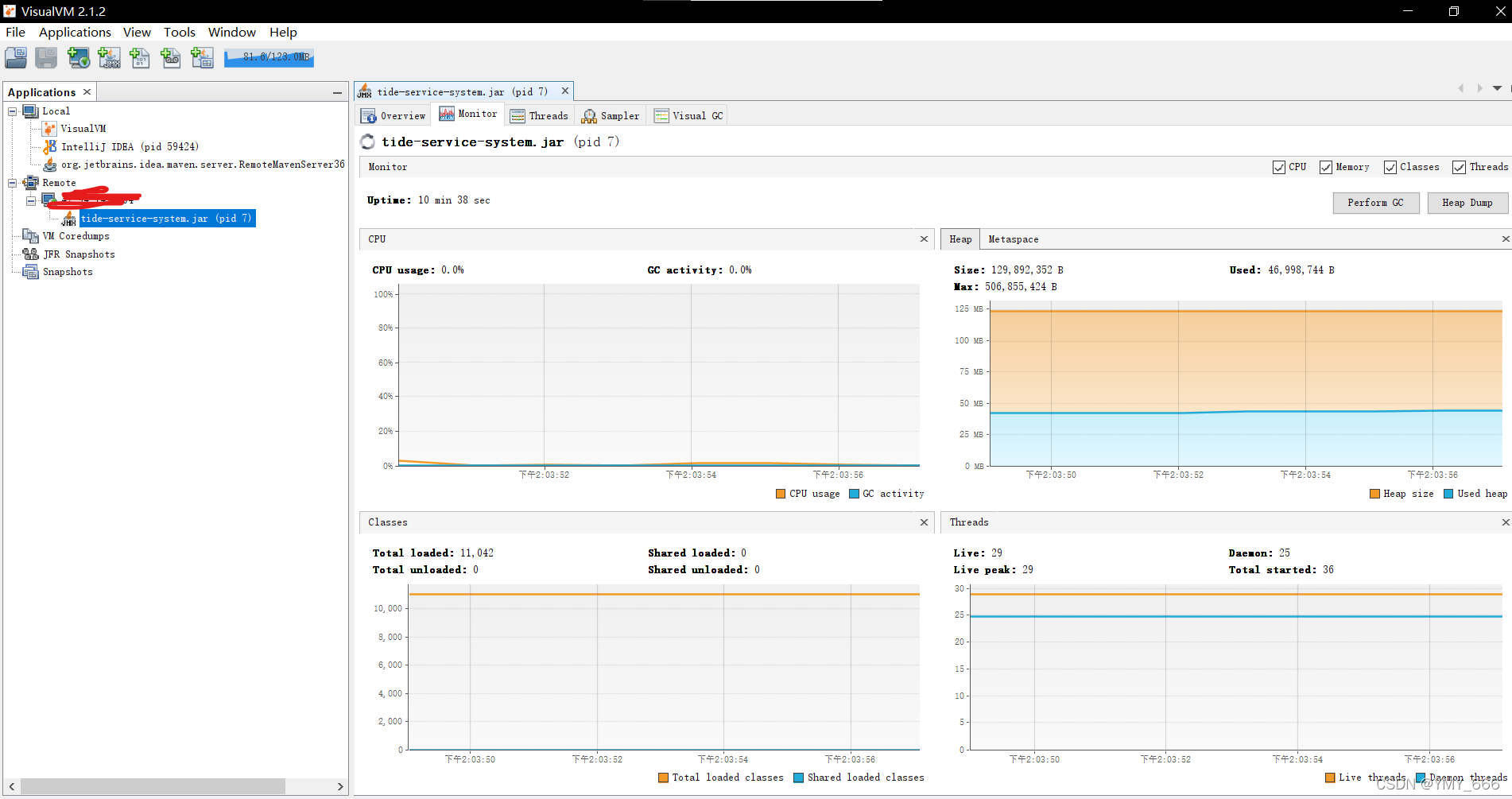Click the Perform GC button
Screen dimensions: 1512x799
coord(1375,203)
